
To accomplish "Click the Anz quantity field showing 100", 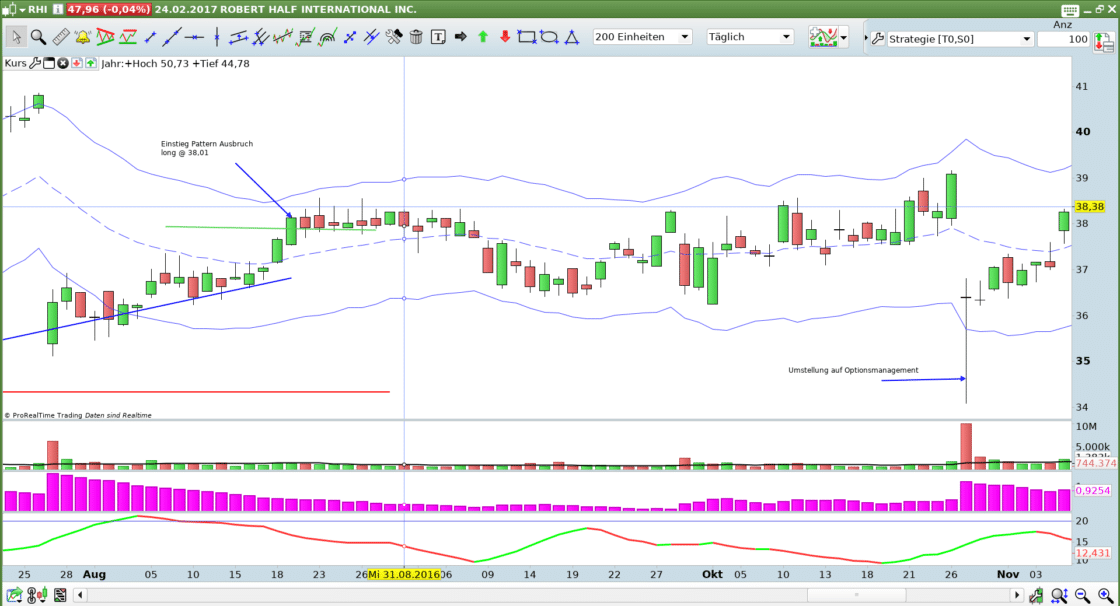I will 1063,39.
